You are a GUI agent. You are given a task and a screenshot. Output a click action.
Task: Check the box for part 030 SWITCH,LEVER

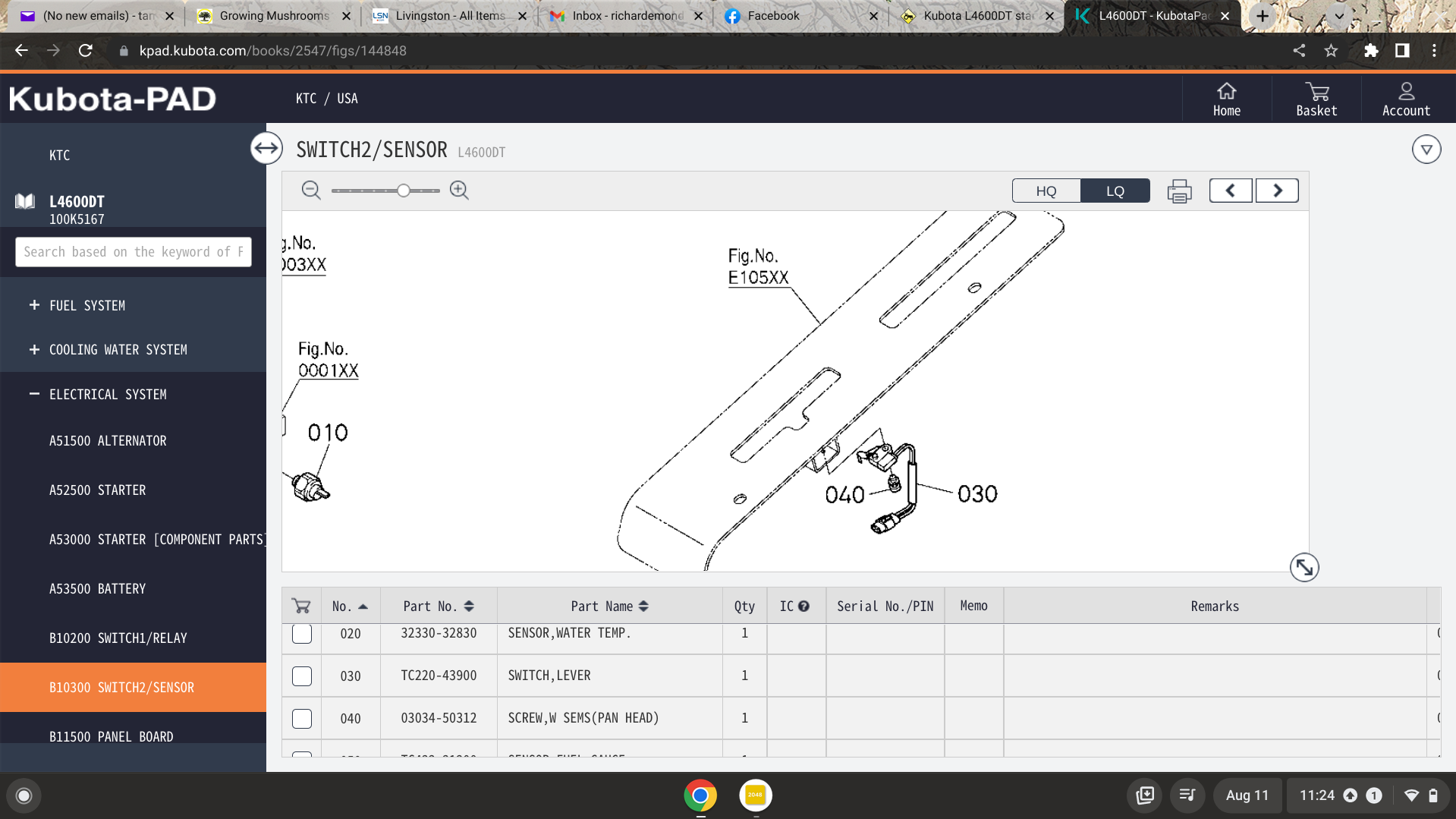point(302,676)
